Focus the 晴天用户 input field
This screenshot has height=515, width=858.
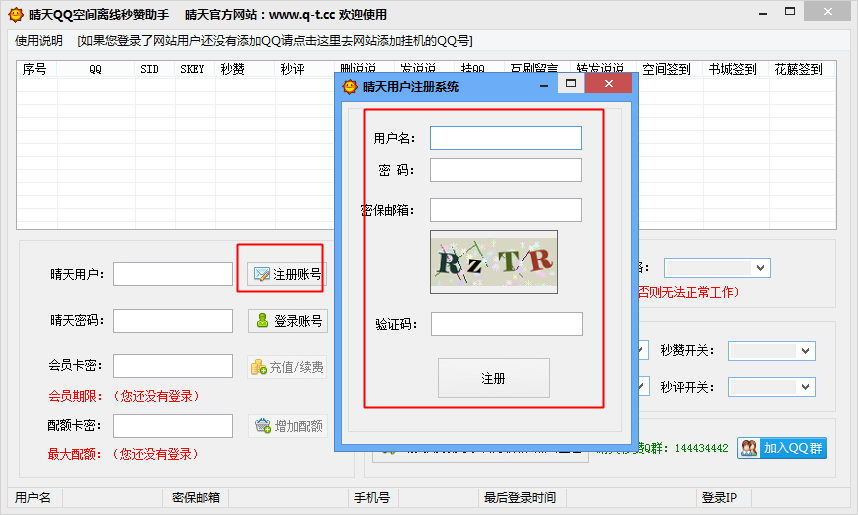pos(173,274)
